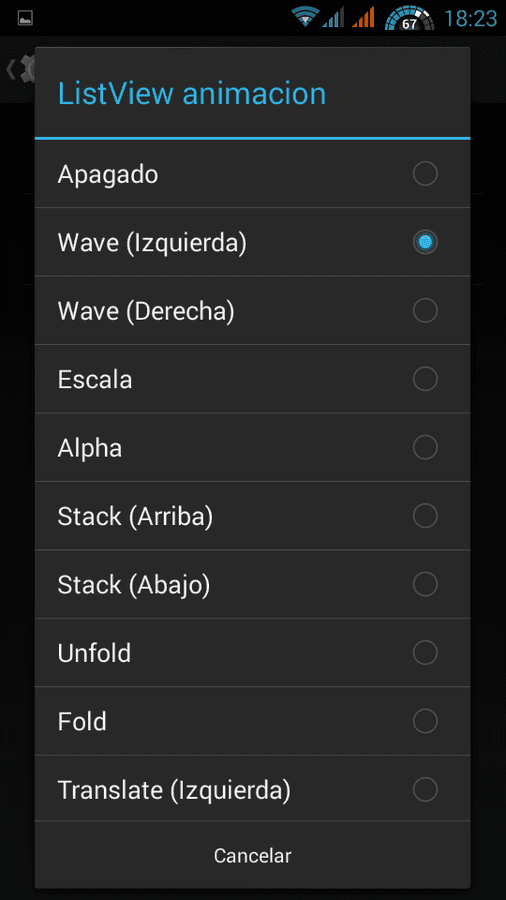Choose the Escala animation radio button
The height and width of the screenshot is (900, 506).
pos(425,379)
